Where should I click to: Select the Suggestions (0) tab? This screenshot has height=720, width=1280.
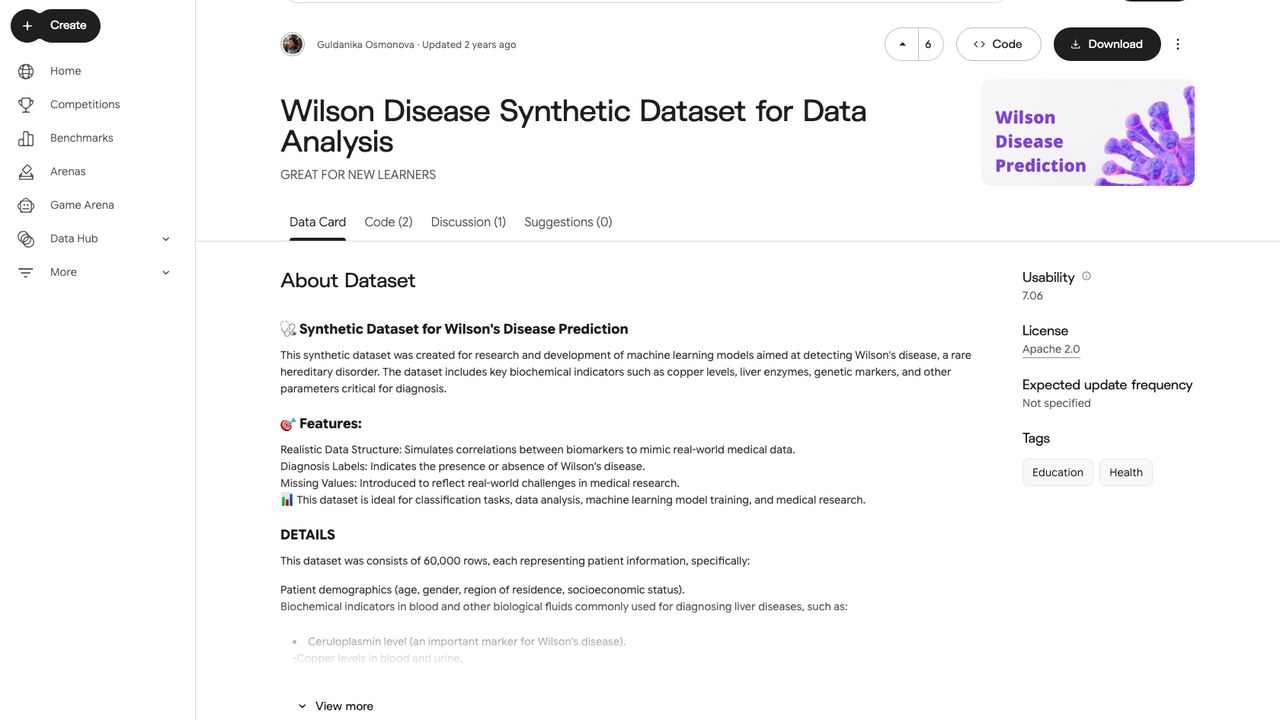coord(568,222)
